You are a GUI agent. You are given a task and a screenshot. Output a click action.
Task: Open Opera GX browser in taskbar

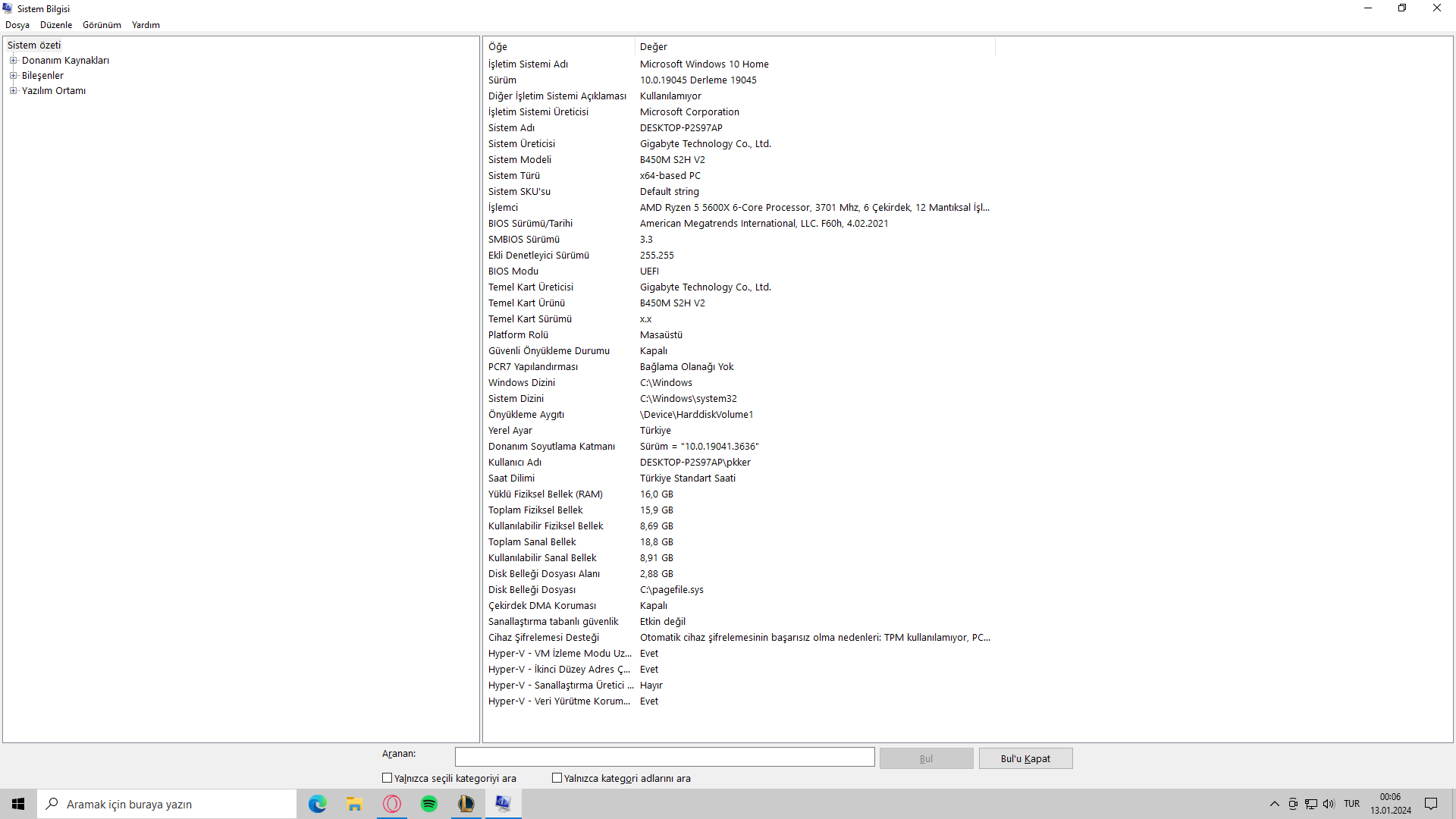coord(392,804)
